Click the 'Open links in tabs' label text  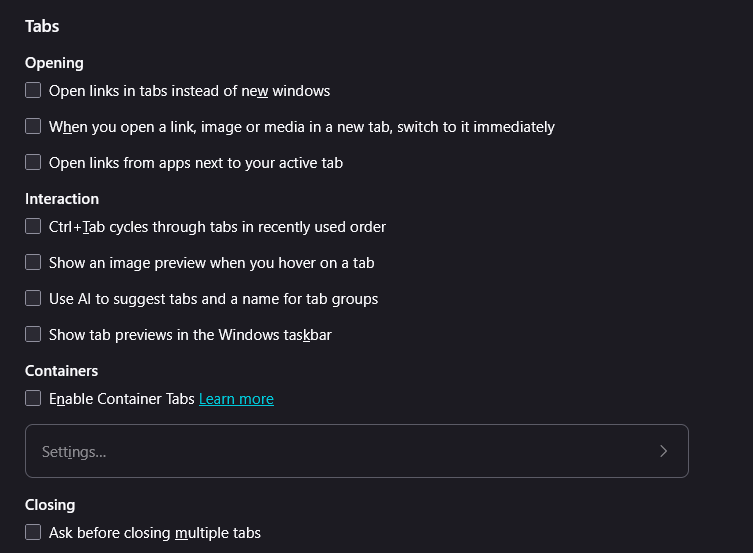(x=189, y=91)
